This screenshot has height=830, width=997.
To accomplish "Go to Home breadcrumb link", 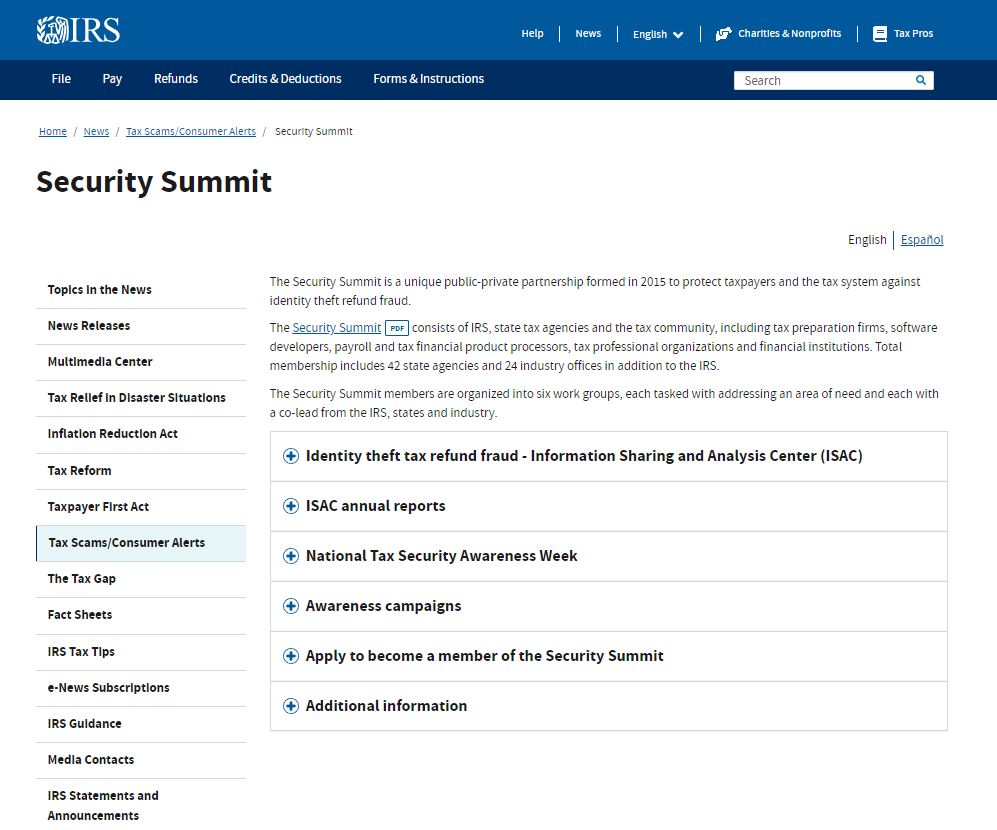I will 53,132.
